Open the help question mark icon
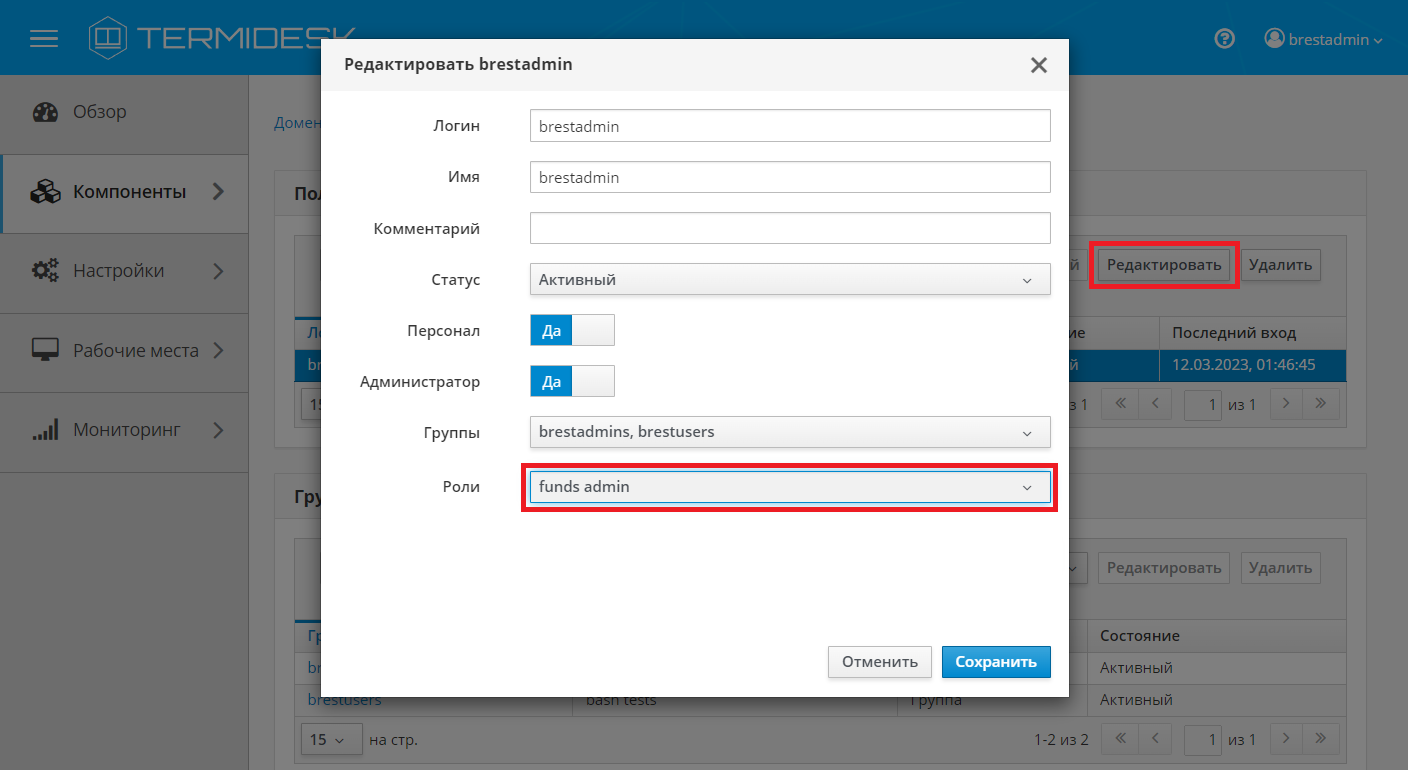 coord(1224,39)
